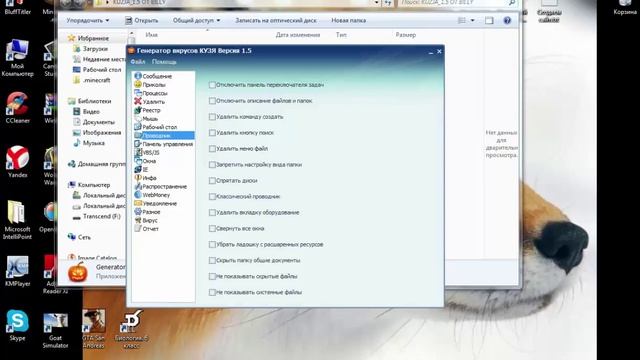Select the .minecraft favorite folder

click(92, 80)
